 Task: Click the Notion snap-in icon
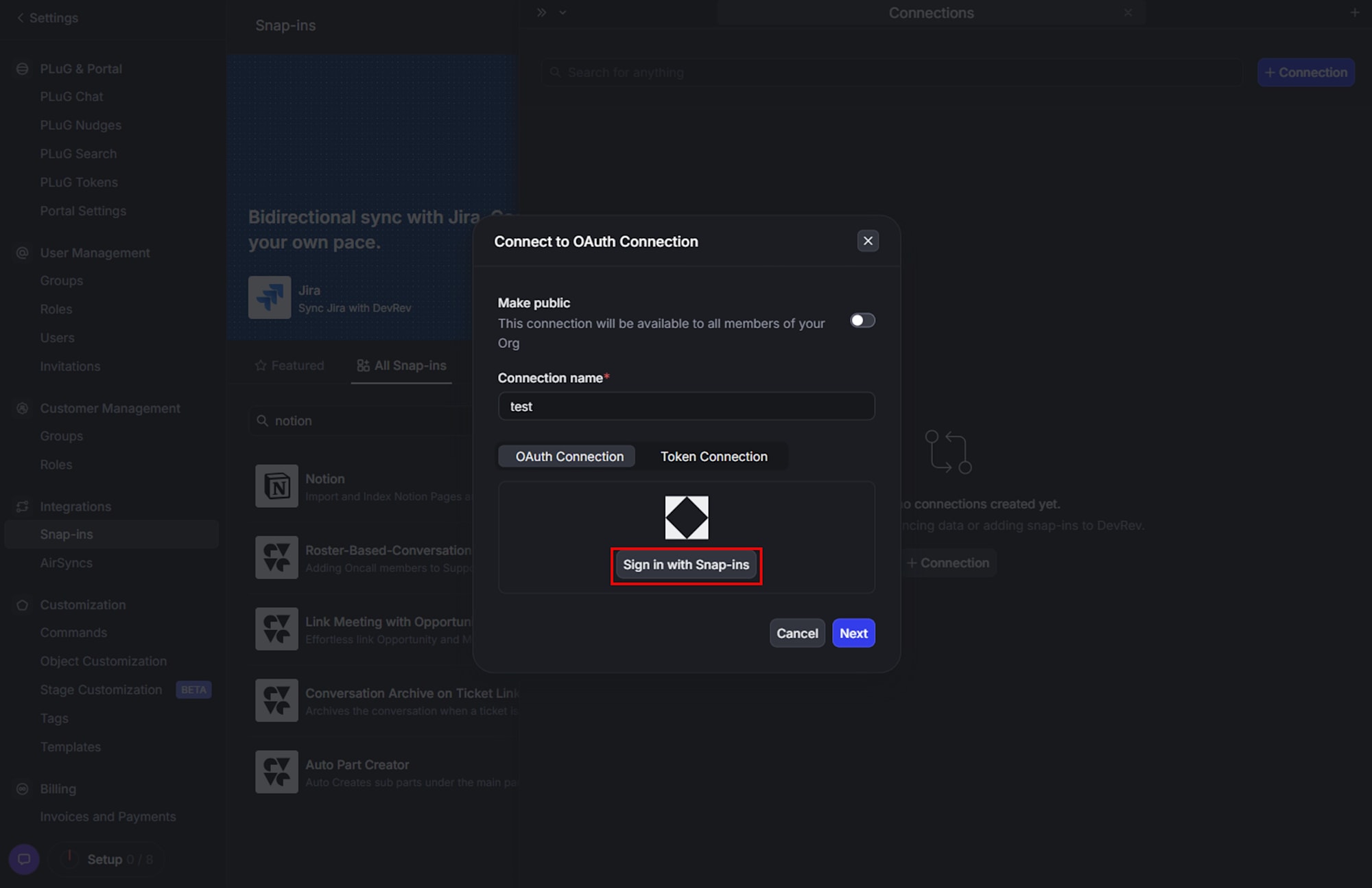(276, 486)
